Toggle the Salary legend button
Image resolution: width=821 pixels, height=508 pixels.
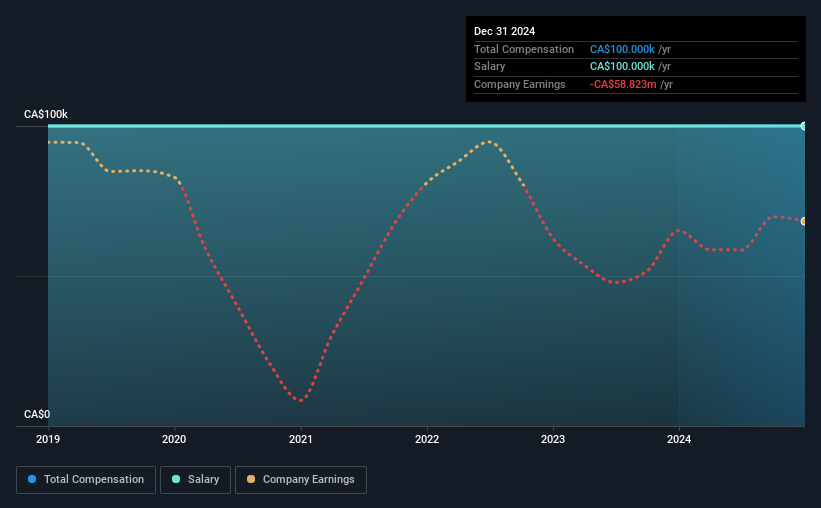pos(195,480)
